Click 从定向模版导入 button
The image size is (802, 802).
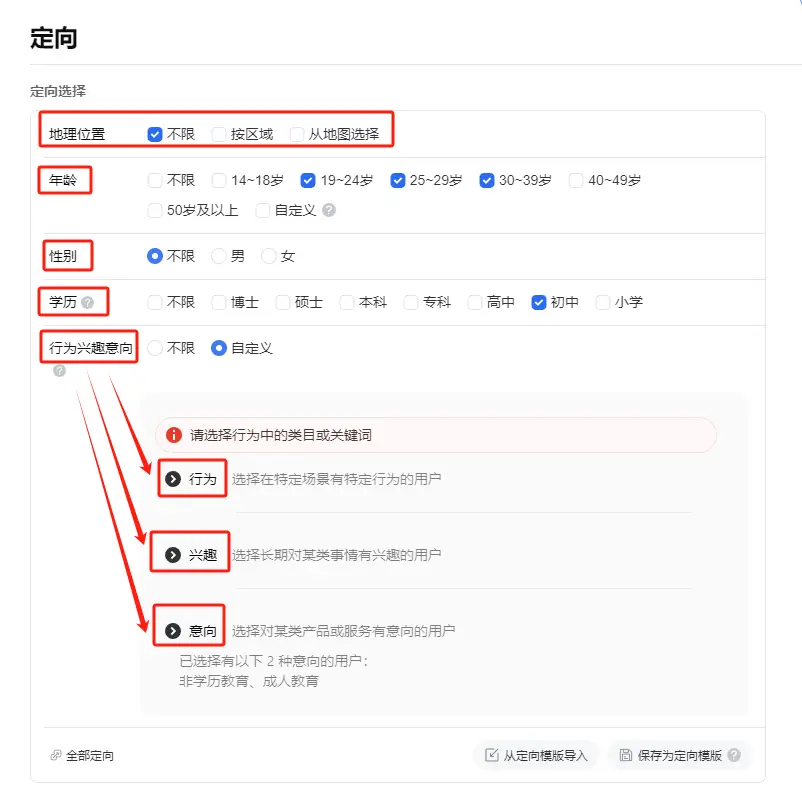point(536,755)
